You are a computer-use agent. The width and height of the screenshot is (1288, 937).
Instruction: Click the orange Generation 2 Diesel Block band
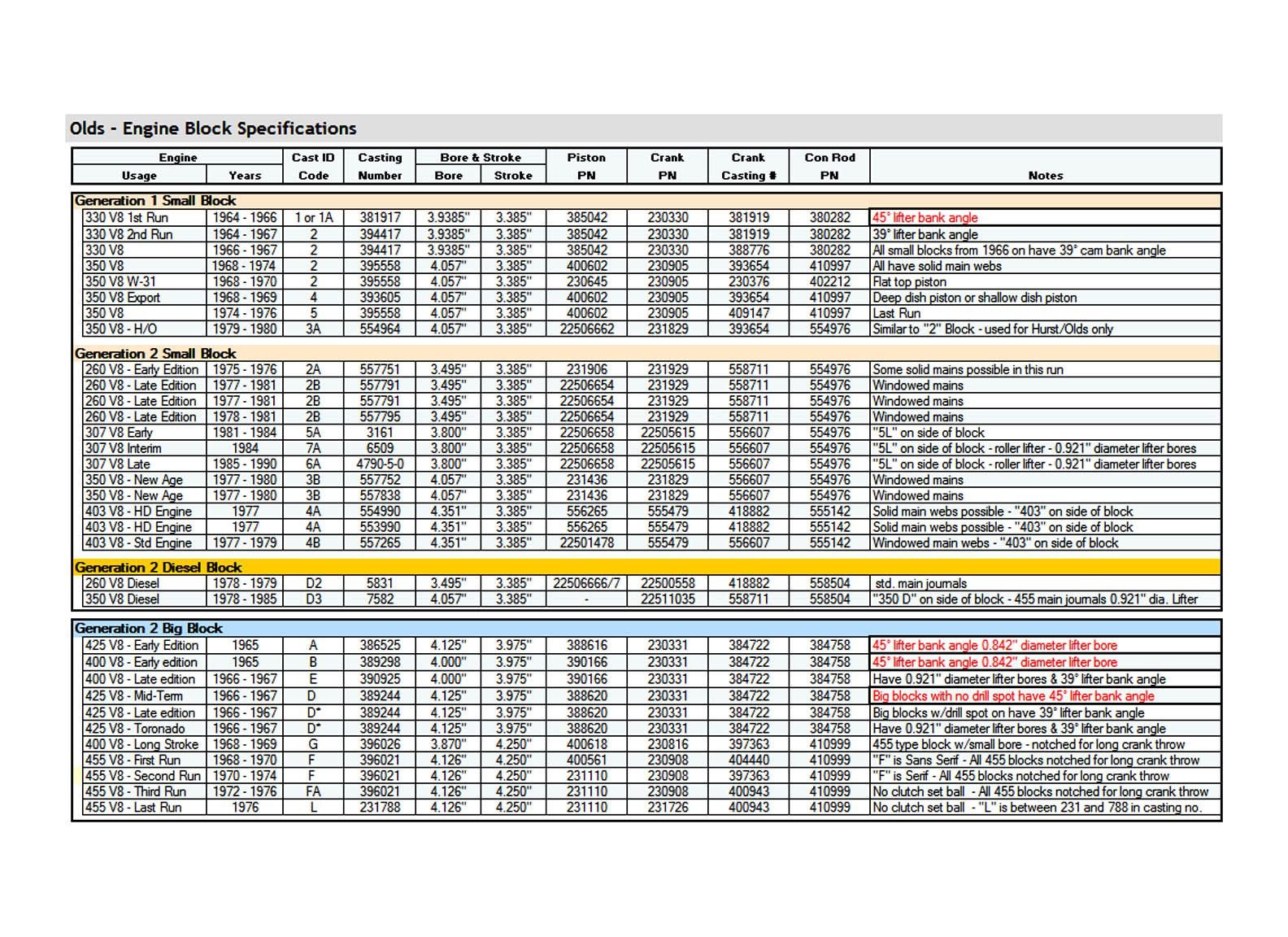pos(159,567)
